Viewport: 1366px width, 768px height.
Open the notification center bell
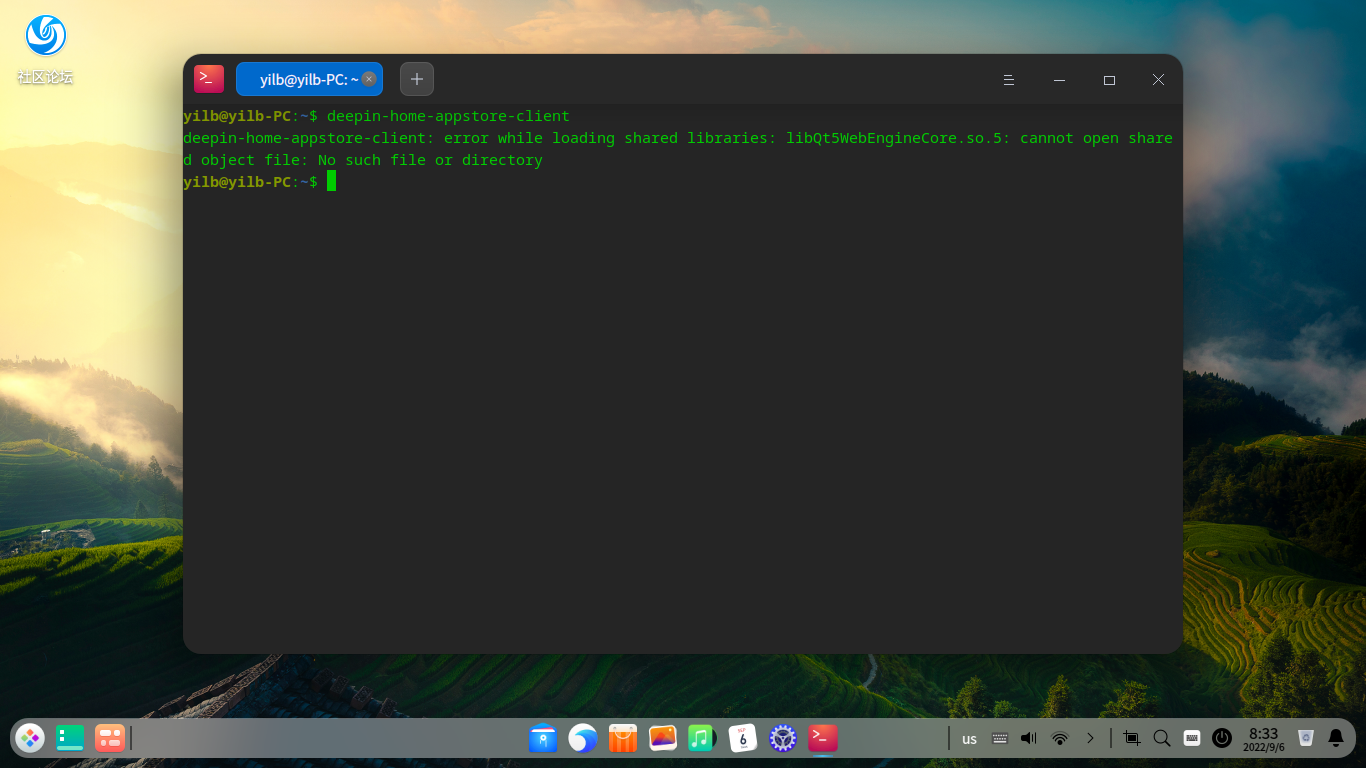point(1336,738)
